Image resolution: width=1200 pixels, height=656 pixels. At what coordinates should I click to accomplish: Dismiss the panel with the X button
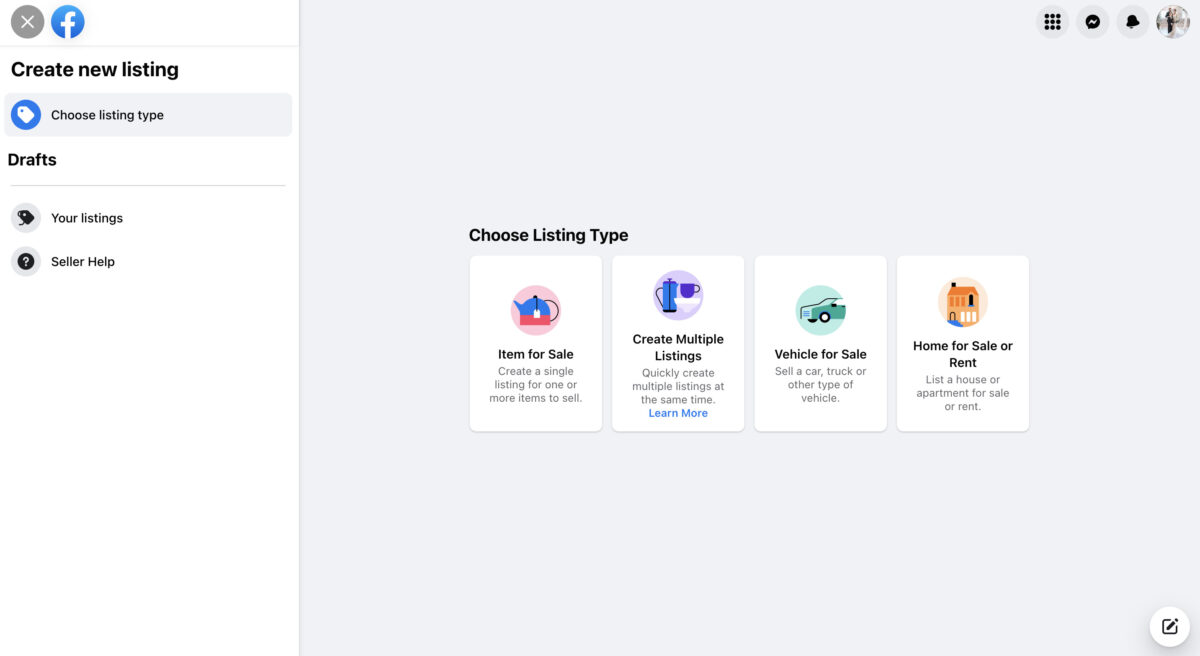(x=27, y=21)
